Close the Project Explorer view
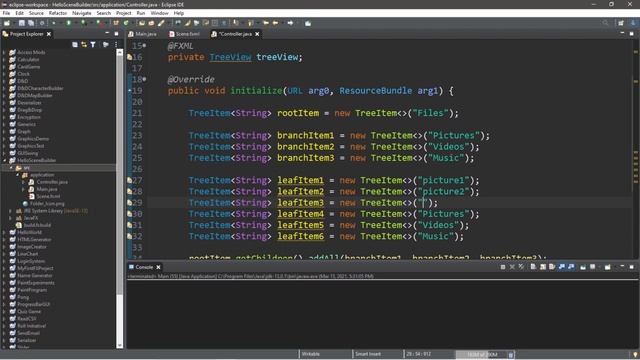640x360 pixels. [x=49, y=34]
